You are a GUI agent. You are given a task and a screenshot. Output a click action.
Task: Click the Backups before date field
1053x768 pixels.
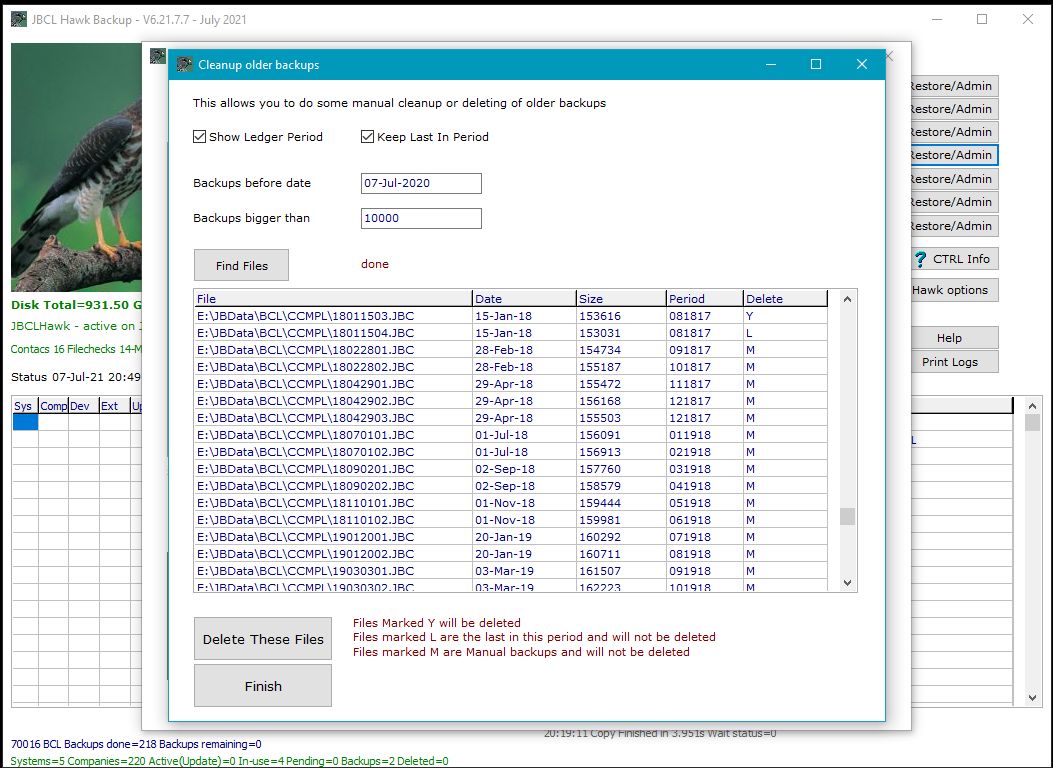(421, 183)
